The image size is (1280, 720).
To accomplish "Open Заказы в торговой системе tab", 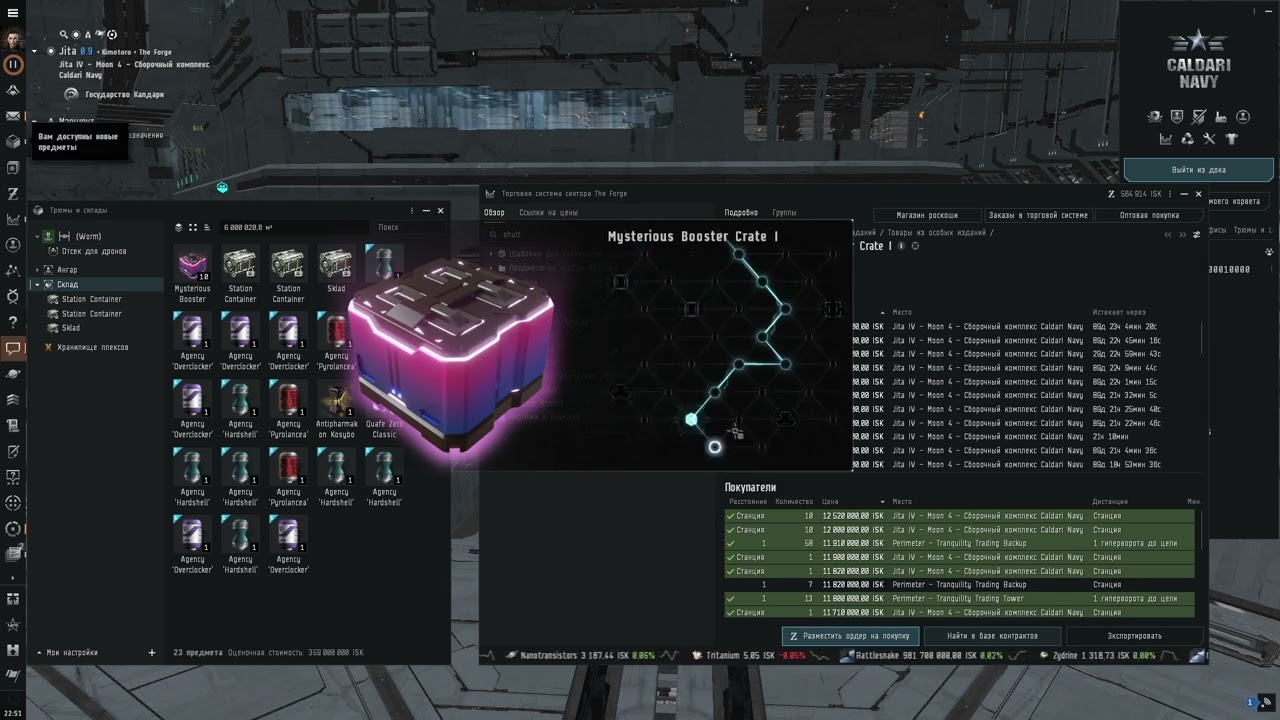I will (x=1037, y=215).
